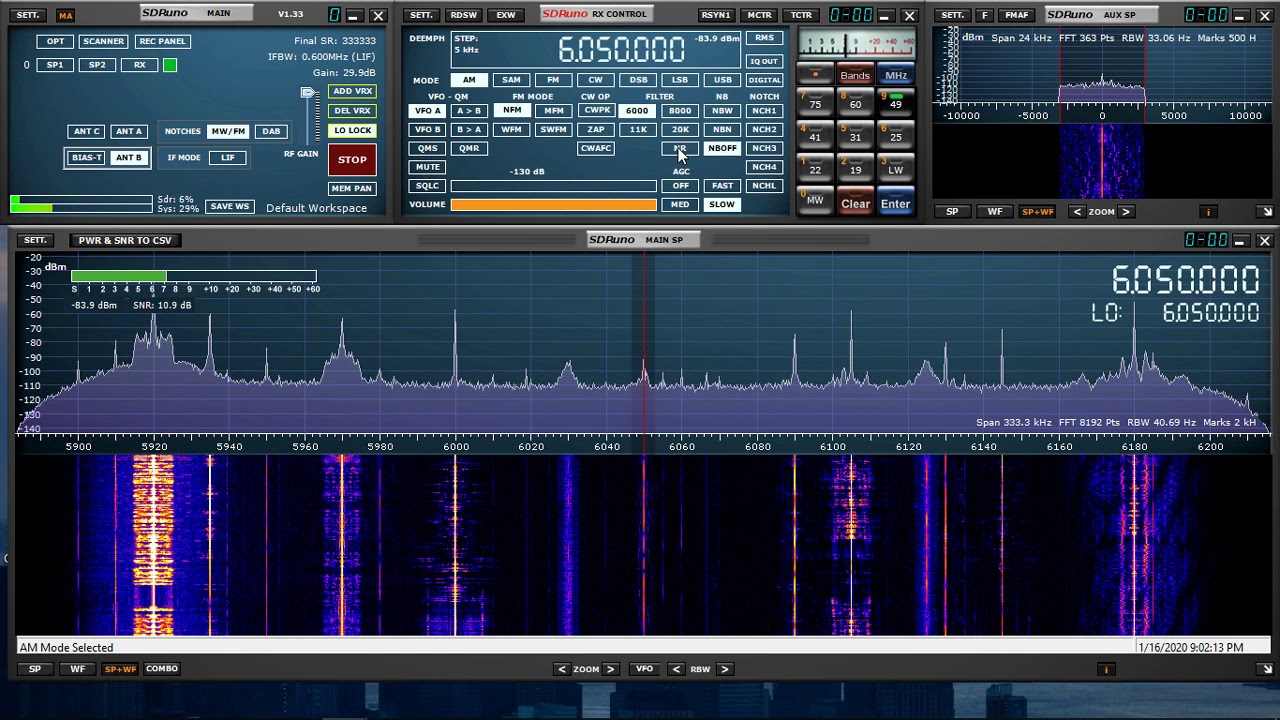The width and height of the screenshot is (1280, 720).
Task: Set AGC to FAST
Action: [722, 186]
